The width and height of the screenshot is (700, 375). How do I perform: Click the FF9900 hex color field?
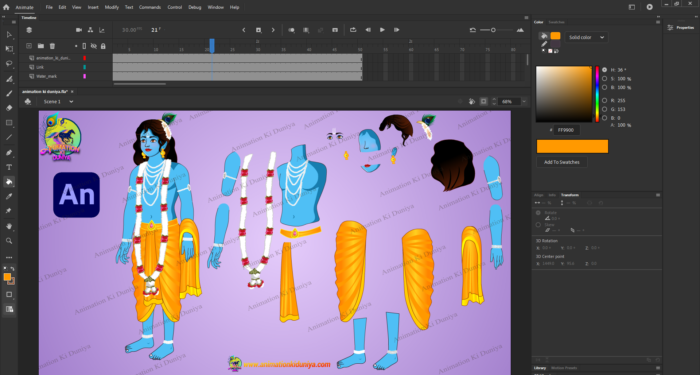[x=567, y=130]
